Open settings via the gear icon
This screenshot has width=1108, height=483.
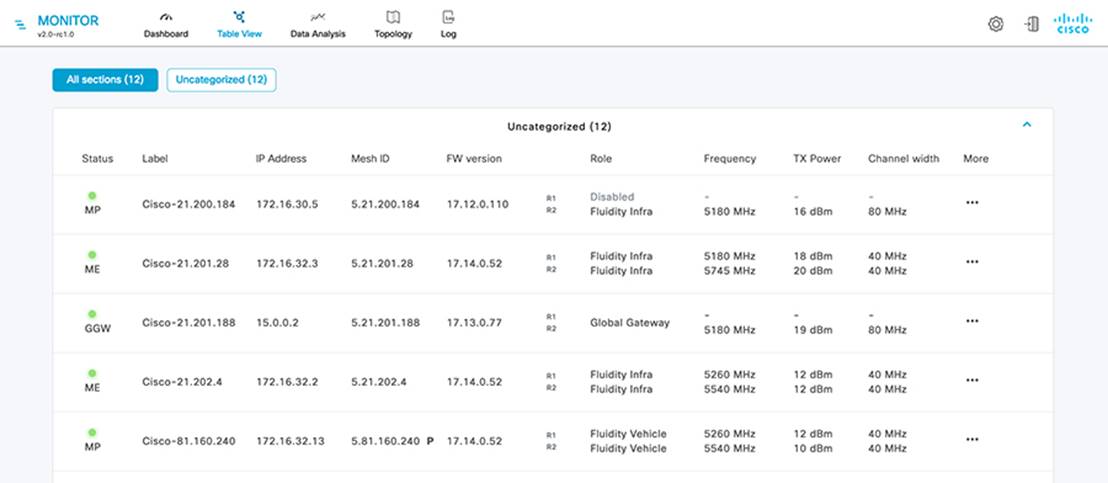coord(996,24)
